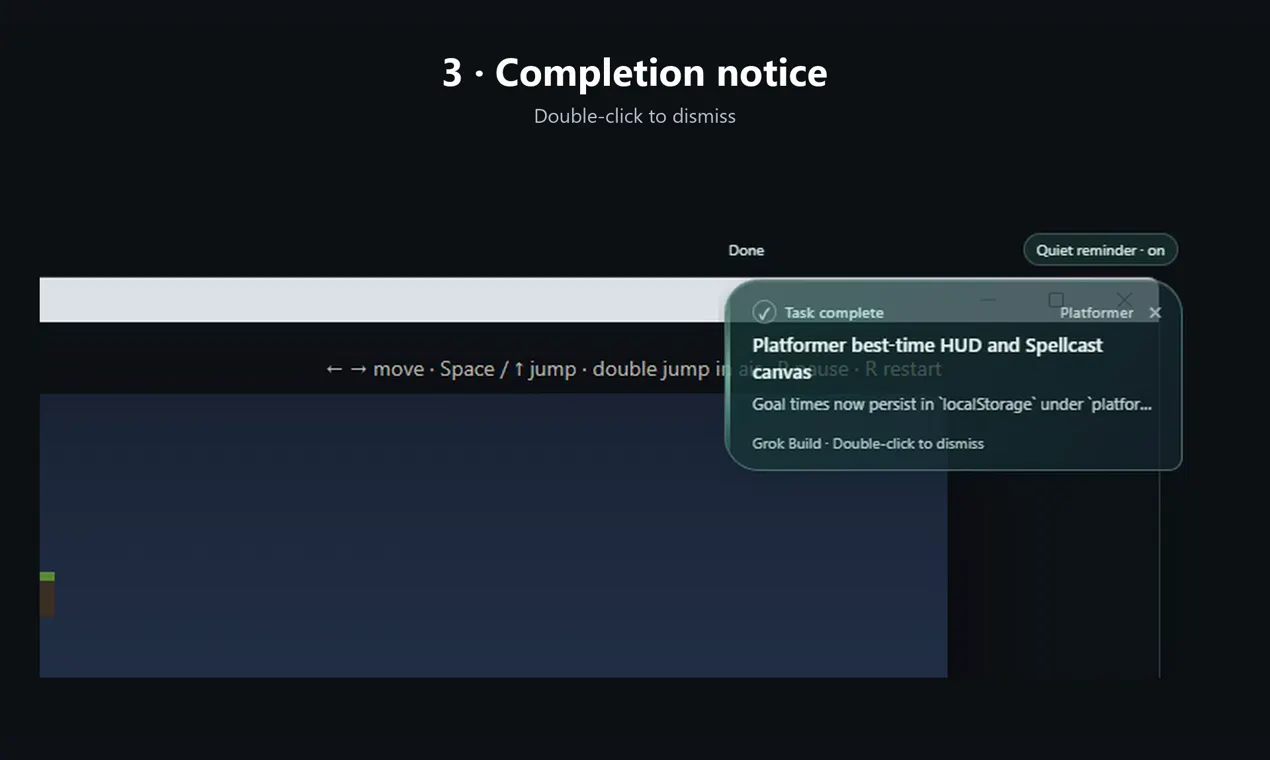Click the Grok Build footer line
The width and height of the screenshot is (1270, 760).
(868, 443)
